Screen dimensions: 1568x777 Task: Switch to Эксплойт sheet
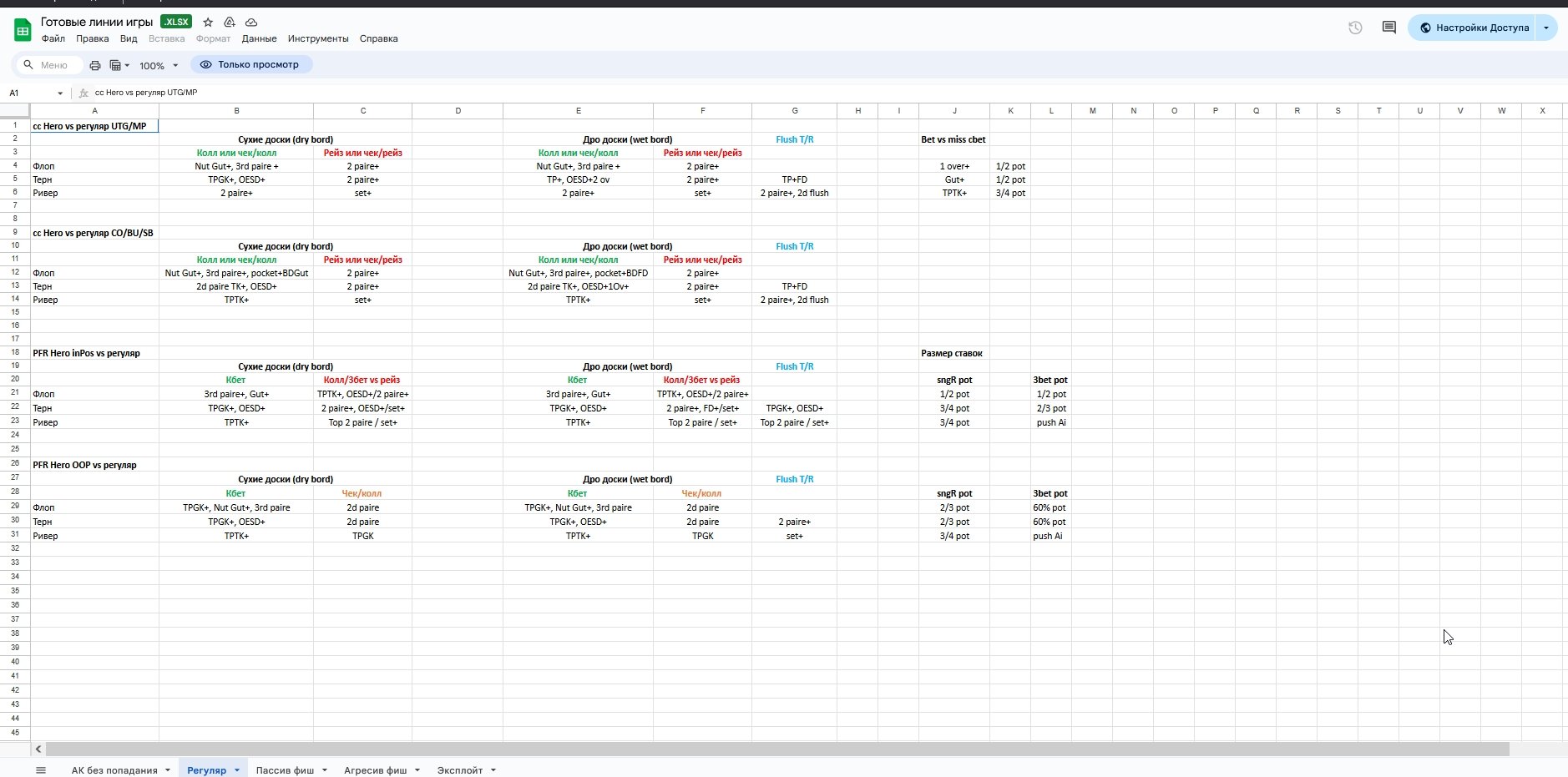(x=460, y=770)
